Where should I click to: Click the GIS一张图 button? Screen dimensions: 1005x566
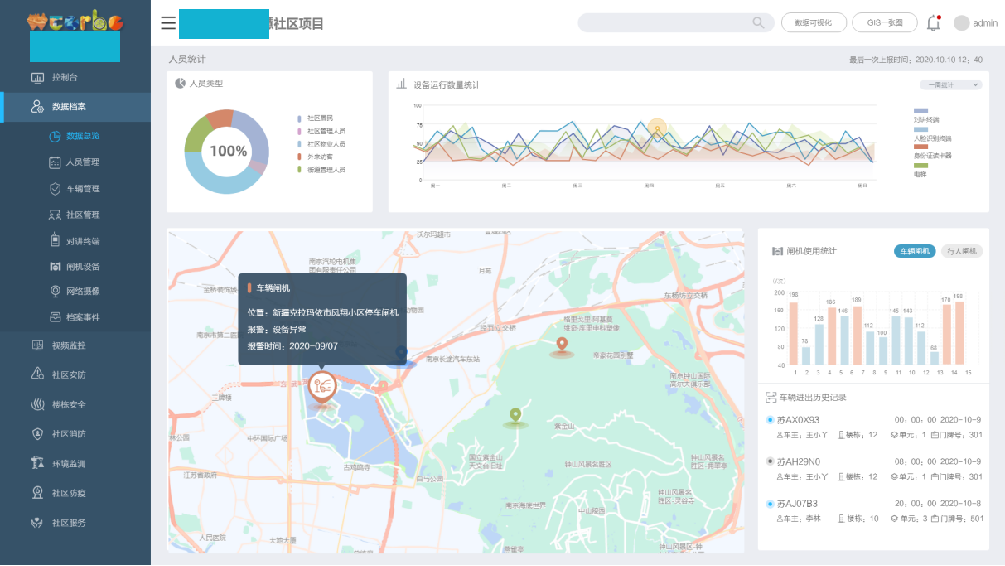point(885,23)
